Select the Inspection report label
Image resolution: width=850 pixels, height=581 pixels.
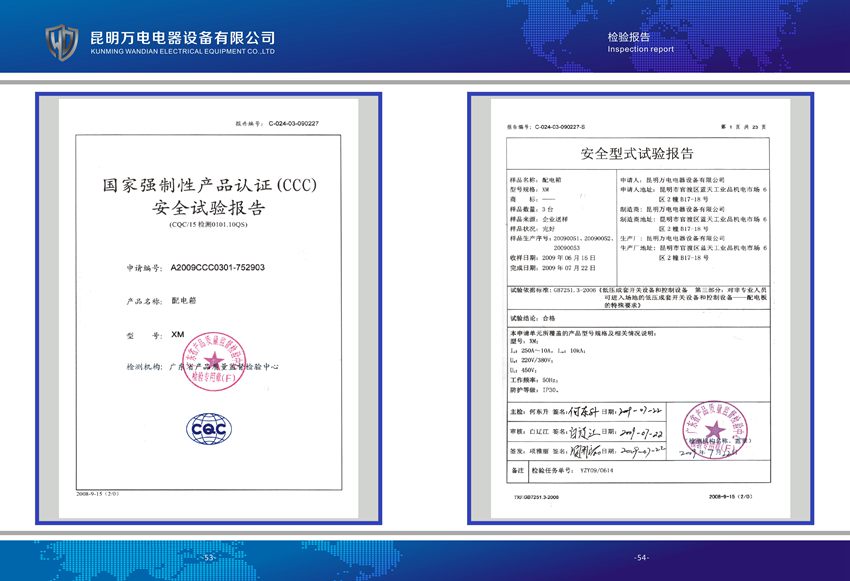[x=640, y=49]
